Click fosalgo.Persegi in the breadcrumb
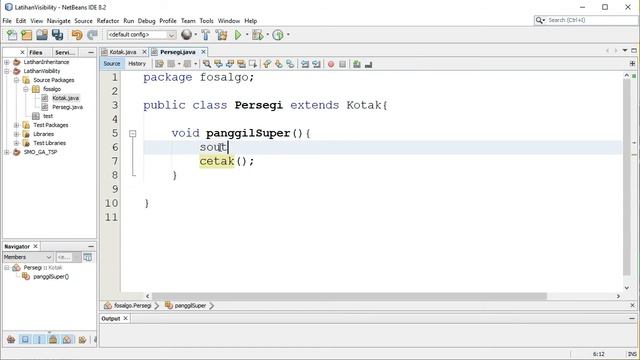The height and width of the screenshot is (360, 640). [x=133, y=306]
